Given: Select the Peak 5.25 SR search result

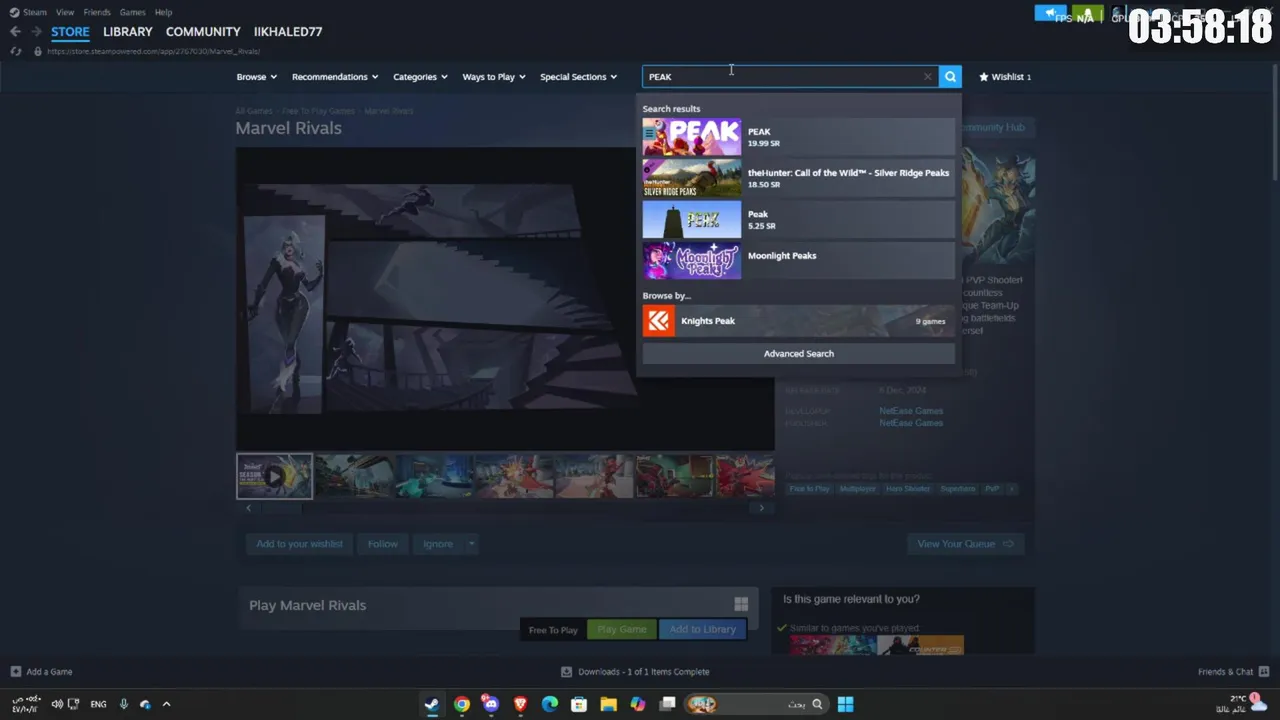Looking at the screenshot, I should click(x=798, y=219).
